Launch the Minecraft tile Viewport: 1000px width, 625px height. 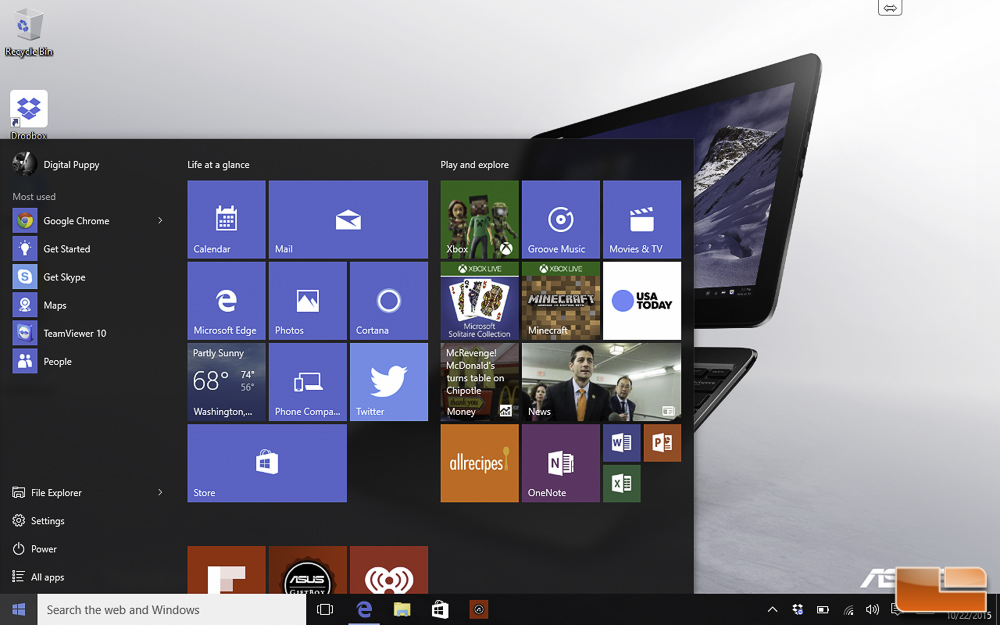click(x=561, y=300)
